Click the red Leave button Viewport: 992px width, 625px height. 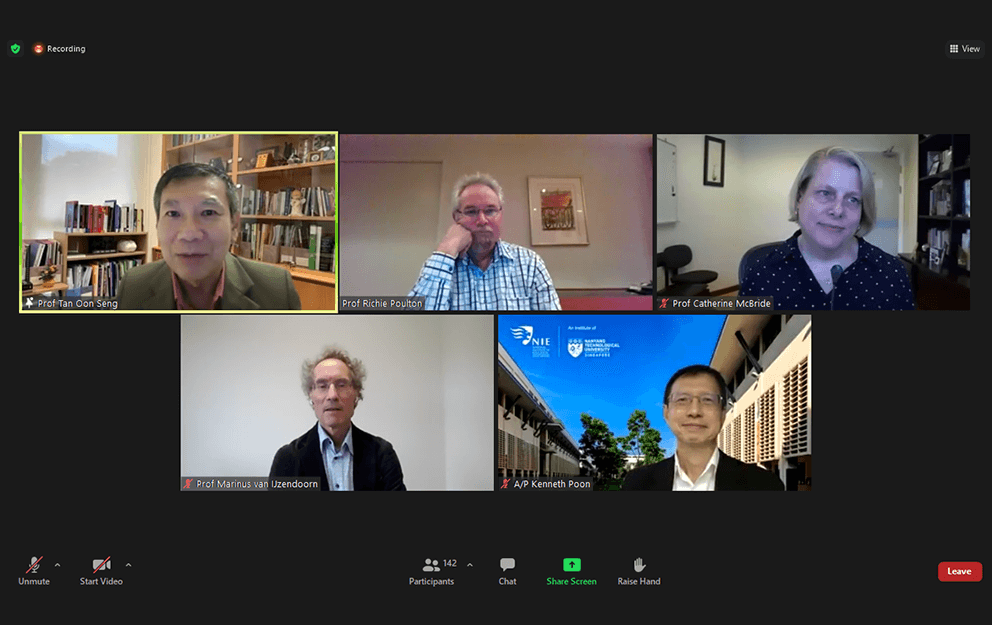(x=960, y=571)
